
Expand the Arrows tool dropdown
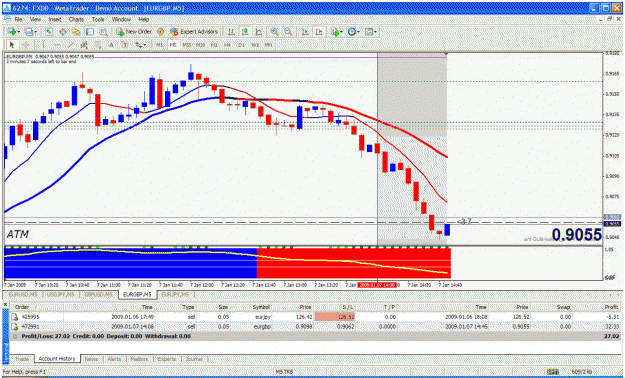pyautogui.click(x=145, y=45)
